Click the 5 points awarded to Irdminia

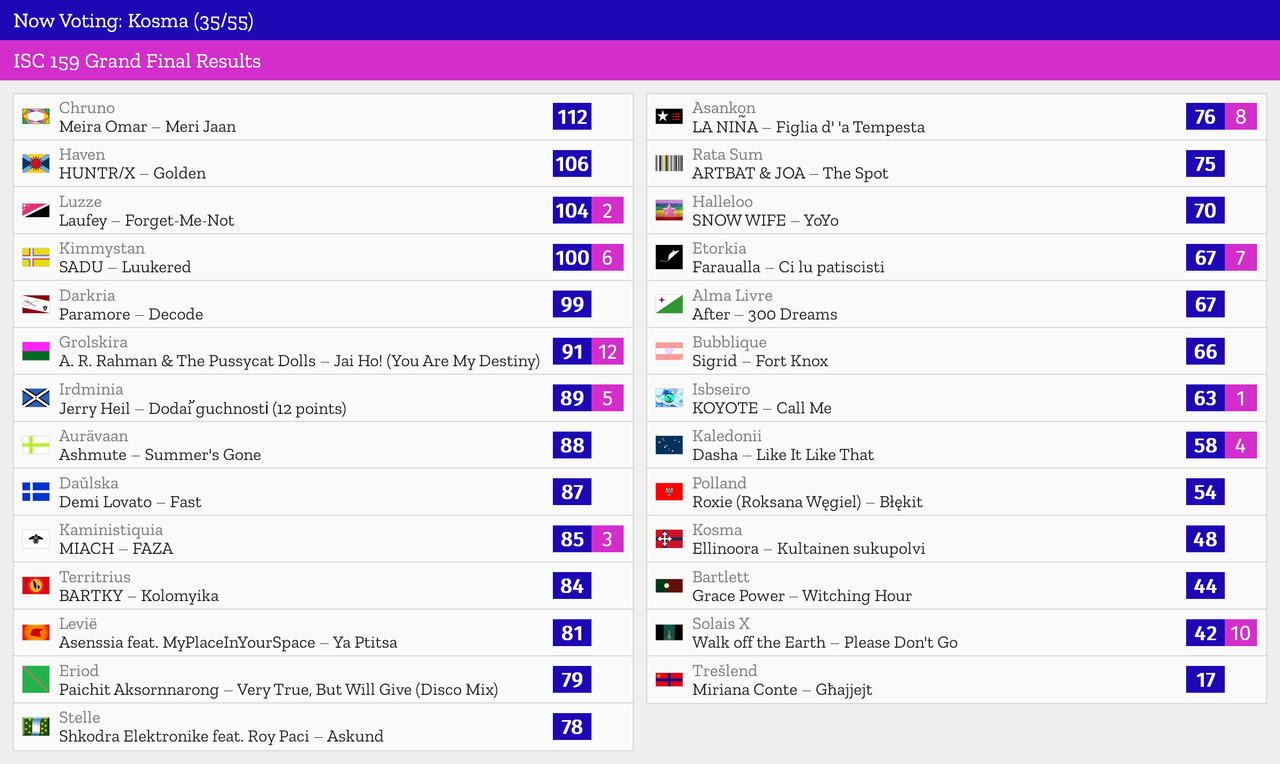[607, 398]
